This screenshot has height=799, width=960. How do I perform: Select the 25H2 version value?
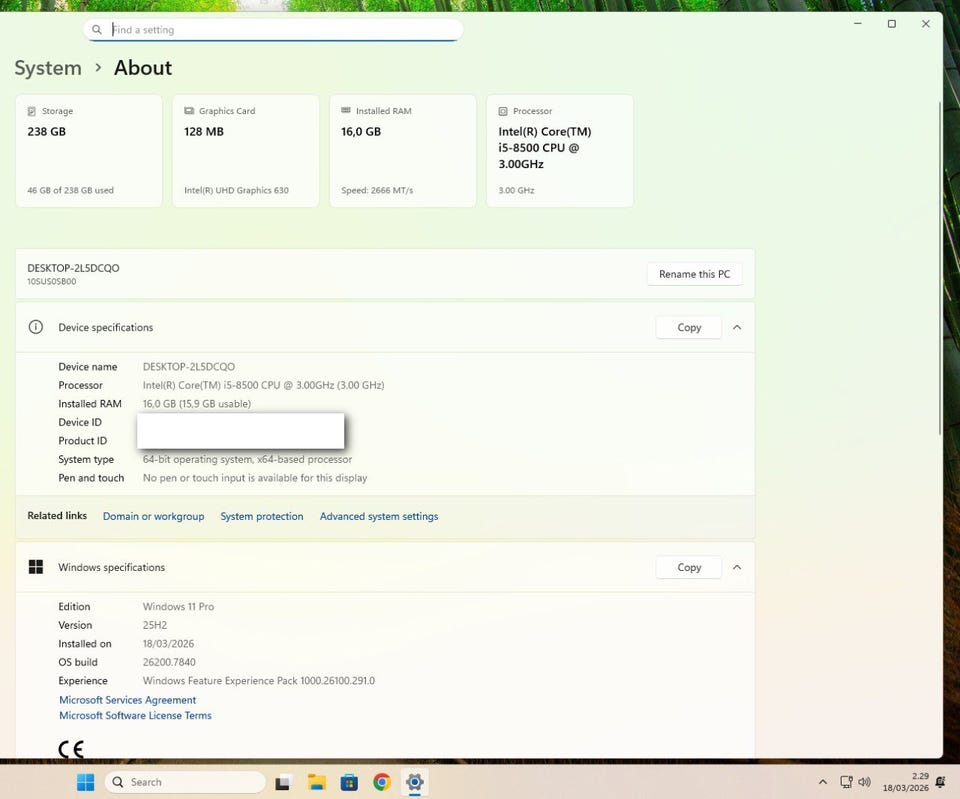[155, 625]
